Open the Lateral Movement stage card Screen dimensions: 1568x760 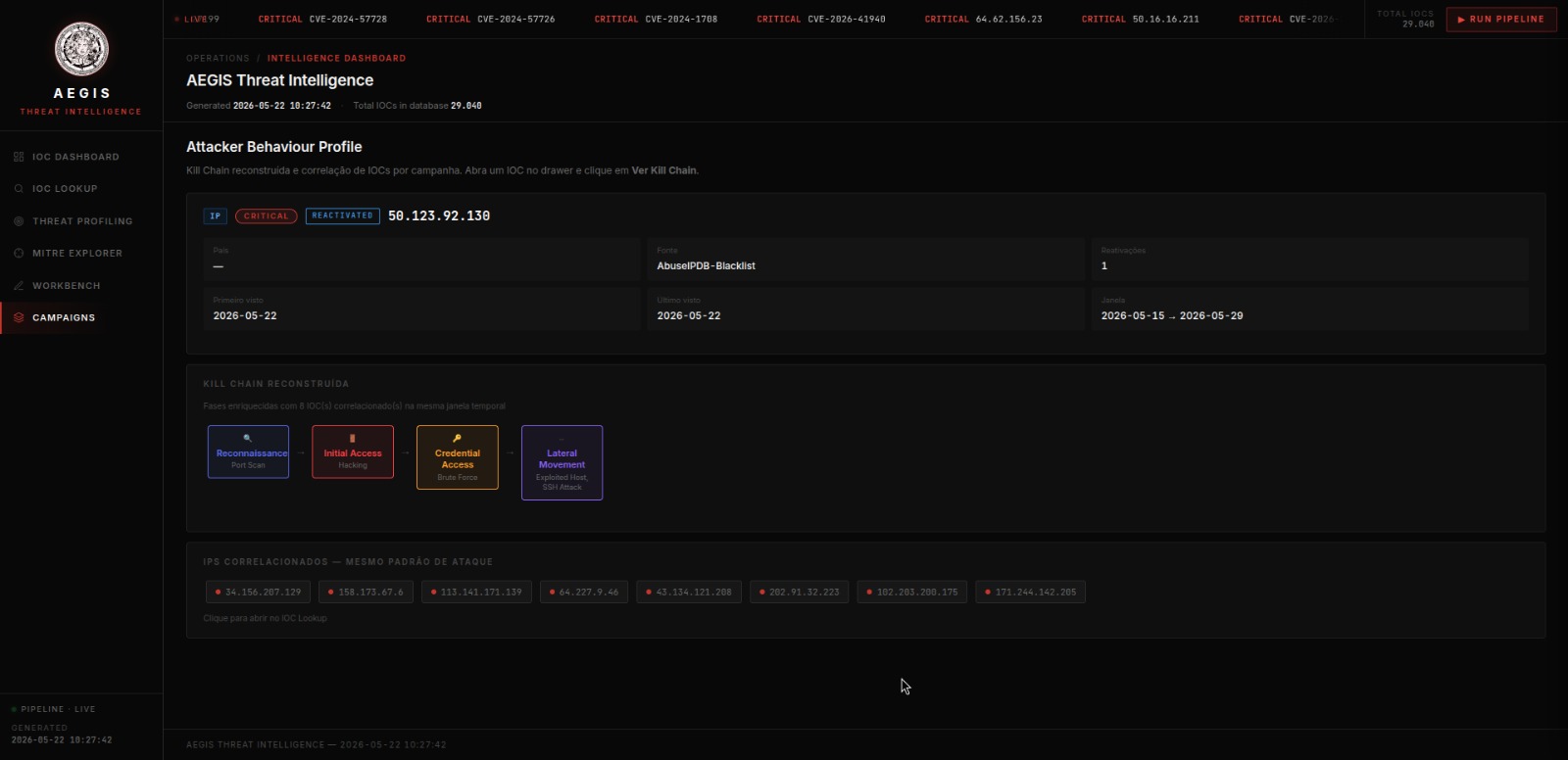click(563, 462)
